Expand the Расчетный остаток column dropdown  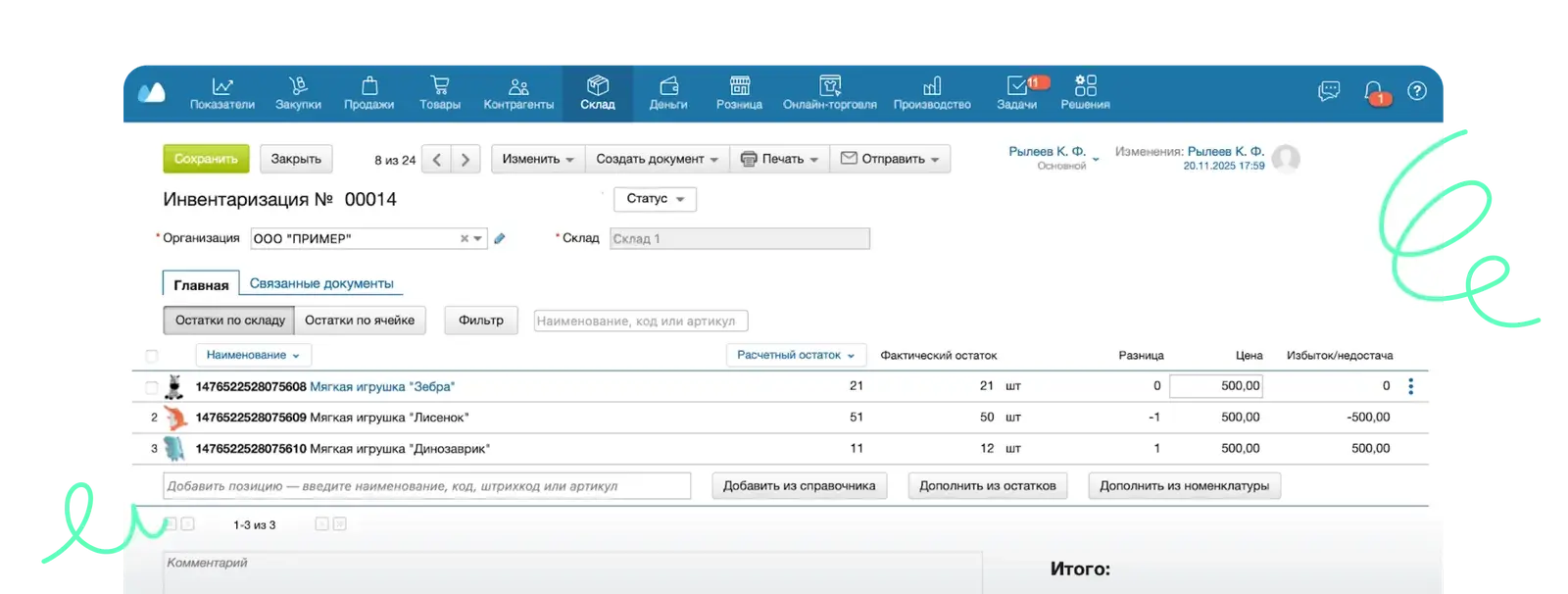coord(796,355)
